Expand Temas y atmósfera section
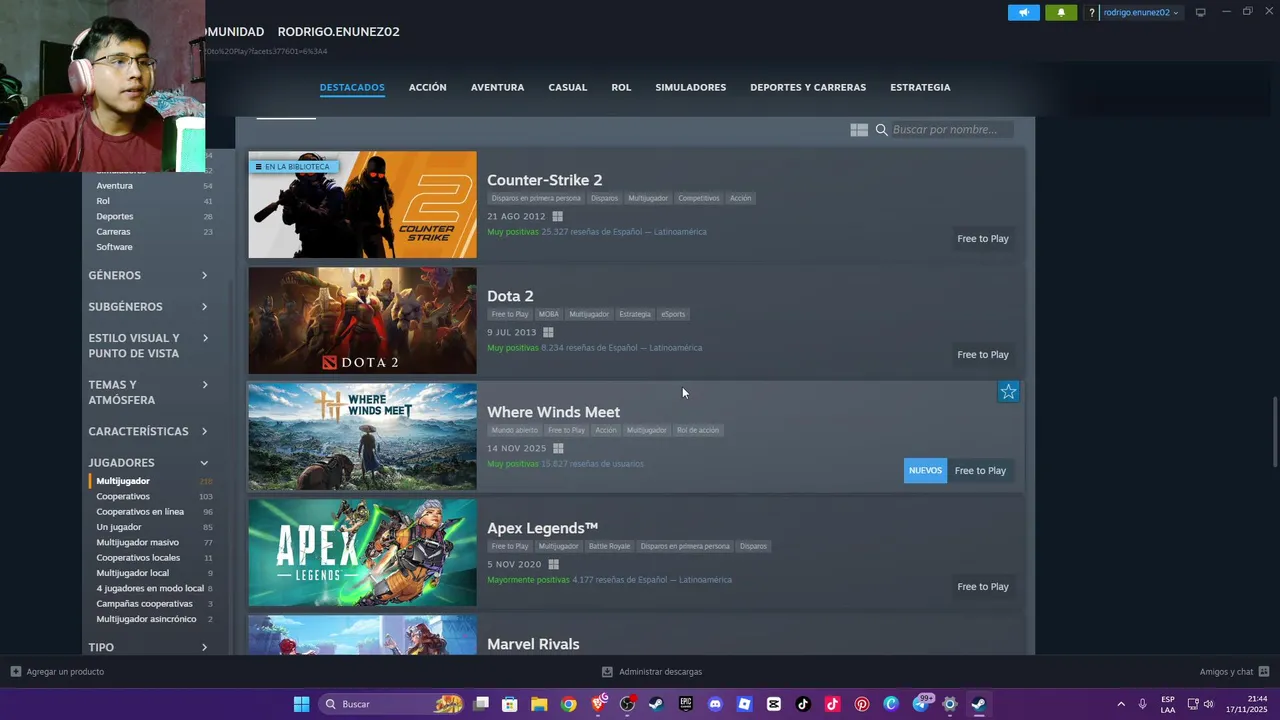The width and height of the screenshot is (1280, 720). pyautogui.click(x=148, y=392)
